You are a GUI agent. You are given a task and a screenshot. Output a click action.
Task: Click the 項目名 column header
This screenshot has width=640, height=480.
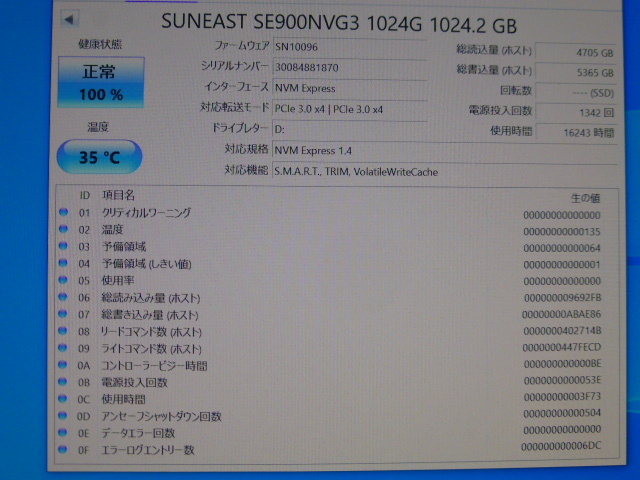point(118,195)
